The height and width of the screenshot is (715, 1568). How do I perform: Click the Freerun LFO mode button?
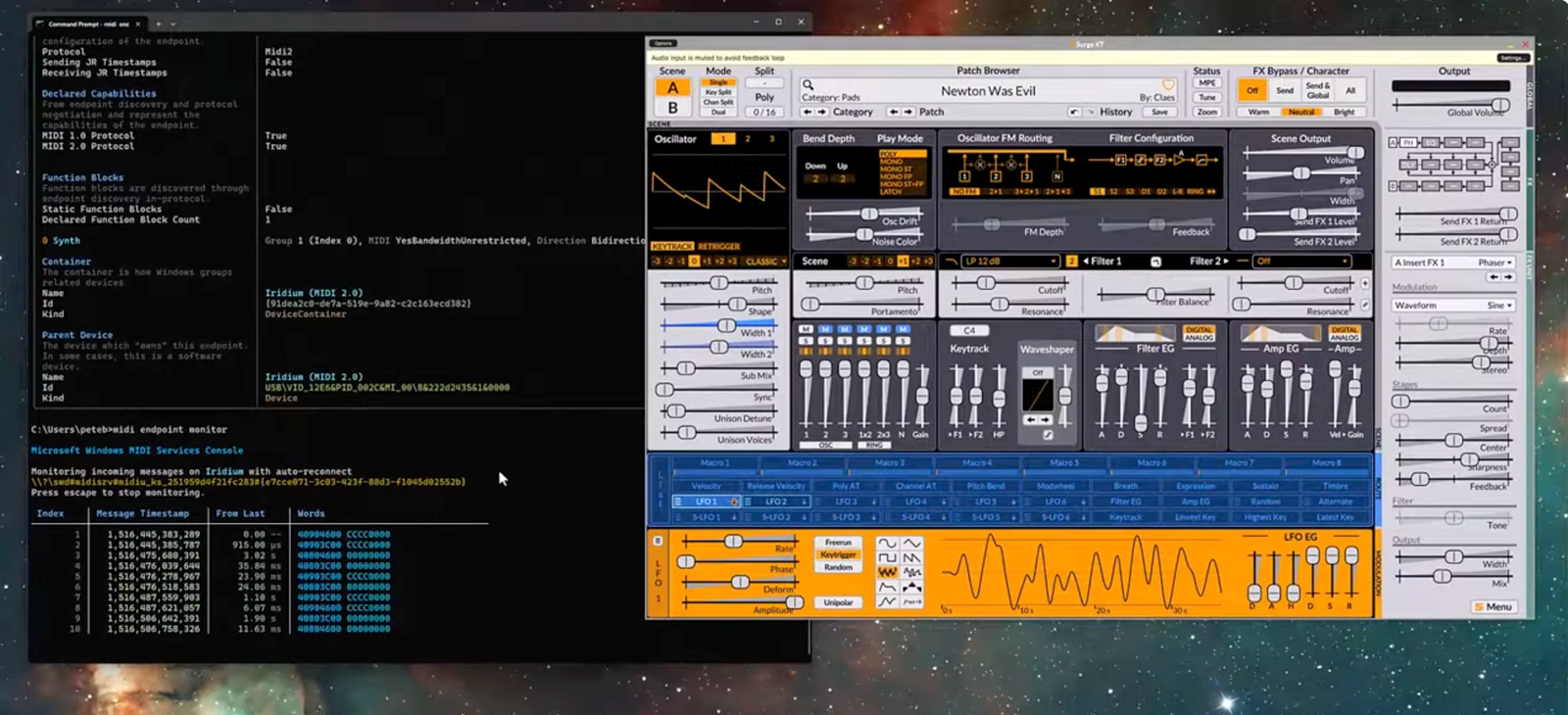pos(838,542)
